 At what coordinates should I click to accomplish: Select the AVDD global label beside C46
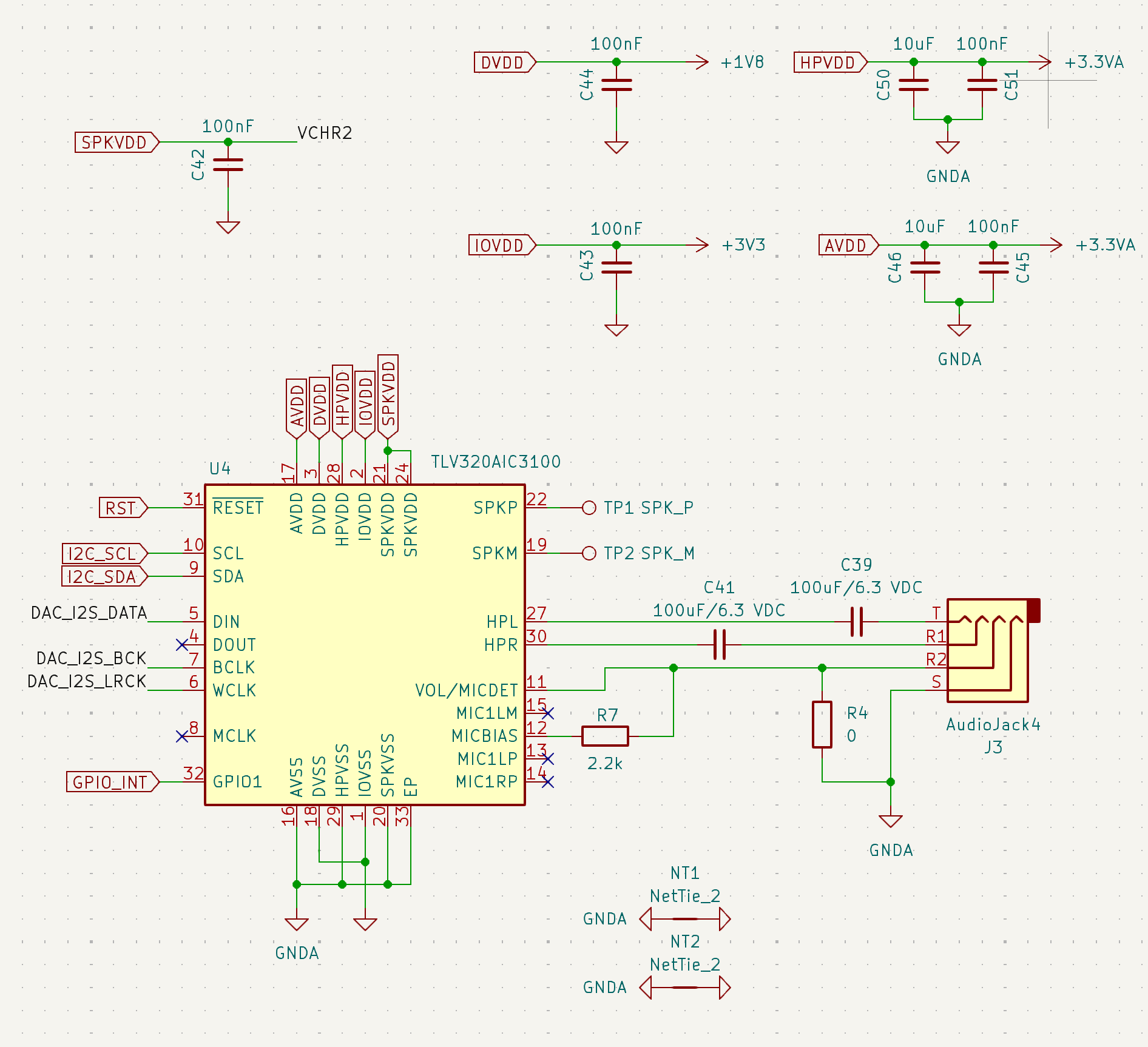click(x=849, y=245)
